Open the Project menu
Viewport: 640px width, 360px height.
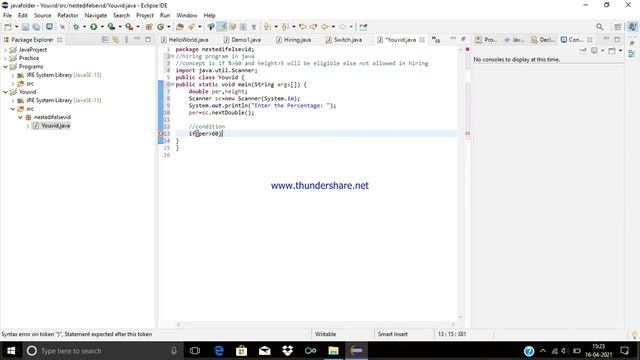pos(145,16)
